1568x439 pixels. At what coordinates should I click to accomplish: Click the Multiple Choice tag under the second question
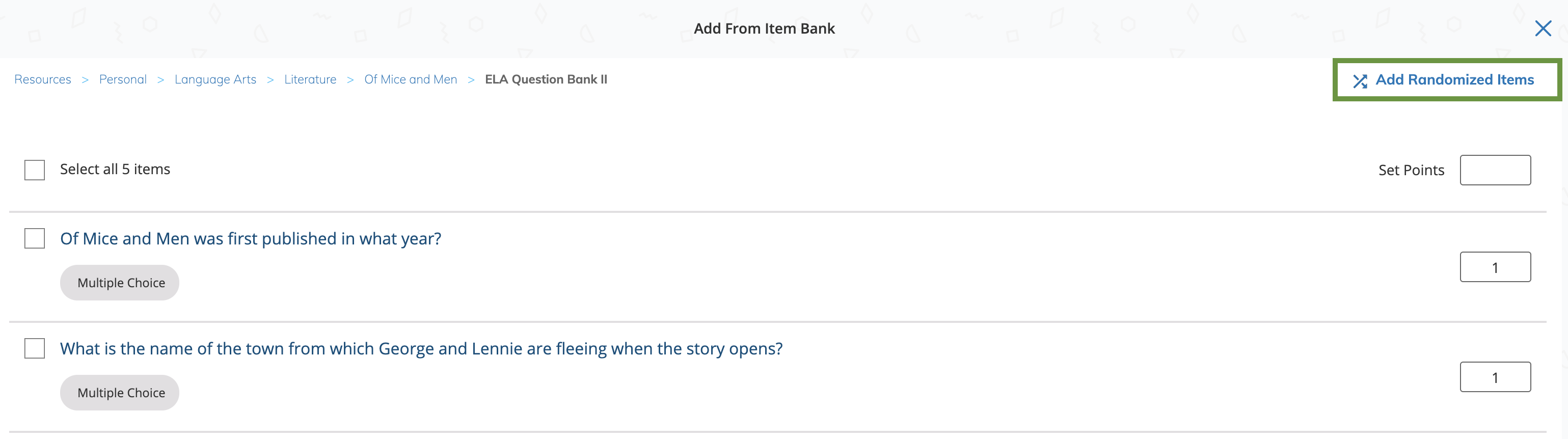tap(119, 392)
